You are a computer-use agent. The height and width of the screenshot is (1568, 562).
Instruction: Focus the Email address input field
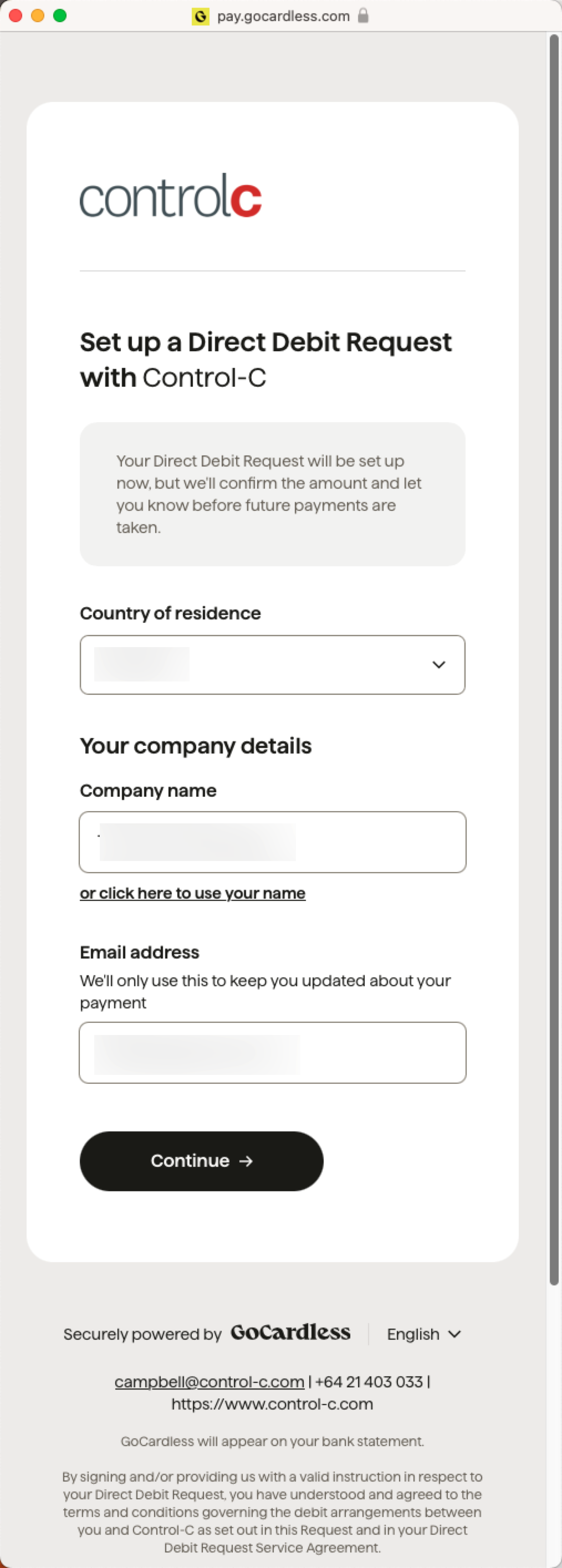point(272,1052)
